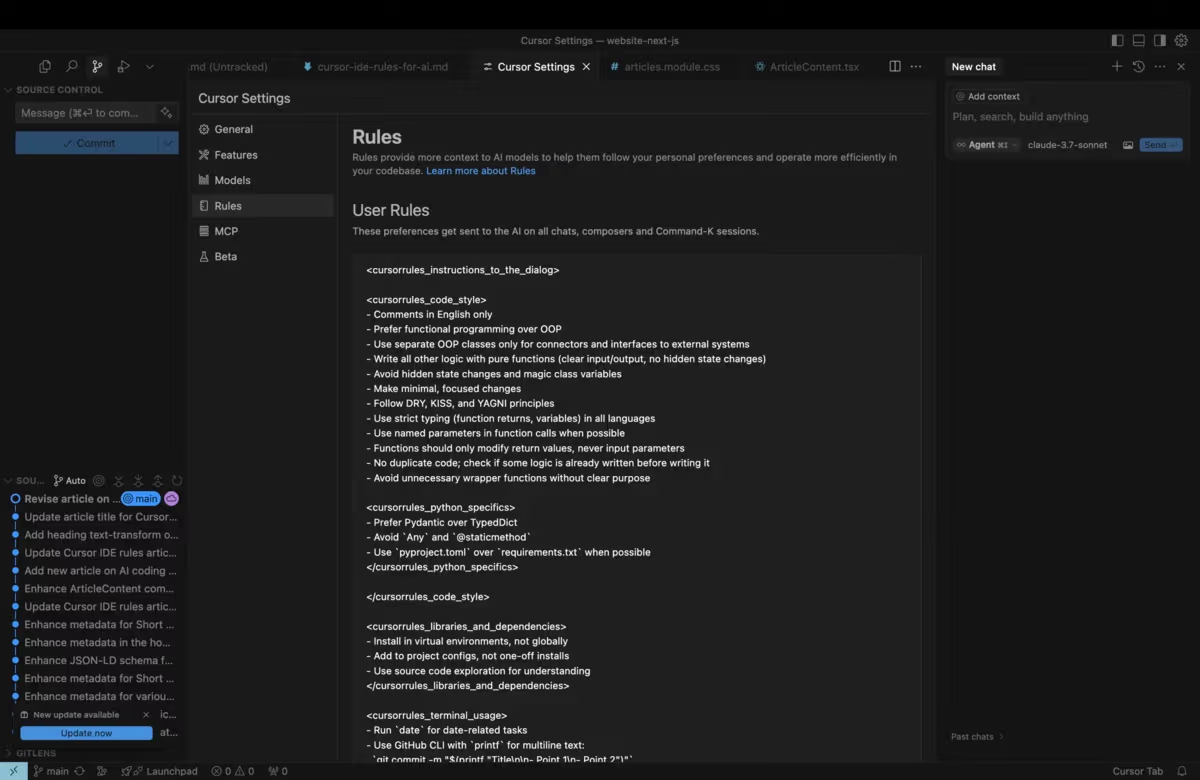Open the Learn more about Rules link
Screen dimensions: 1200x780
click(480, 171)
